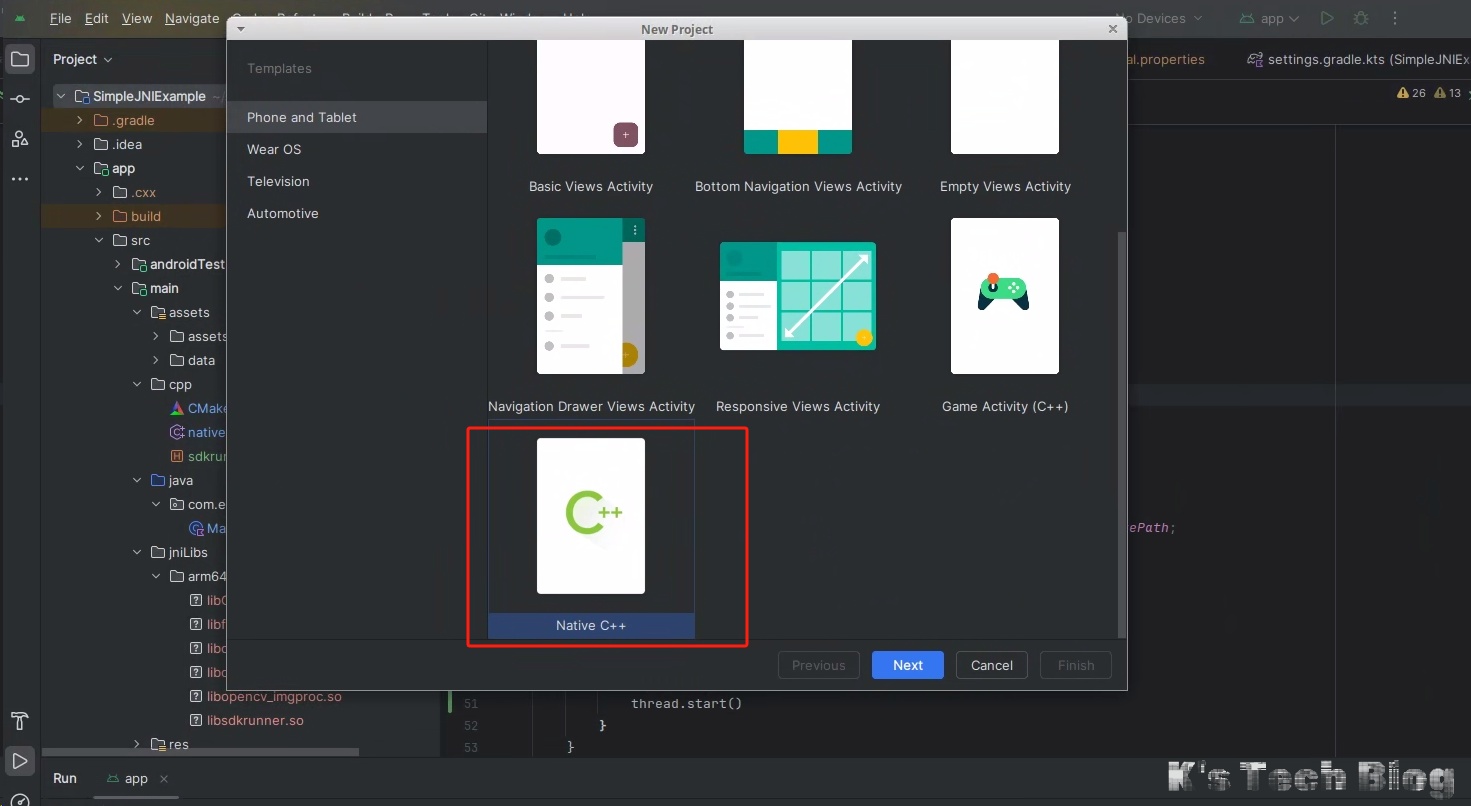Click the Debug bug icon in toolbar

tap(1360, 18)
